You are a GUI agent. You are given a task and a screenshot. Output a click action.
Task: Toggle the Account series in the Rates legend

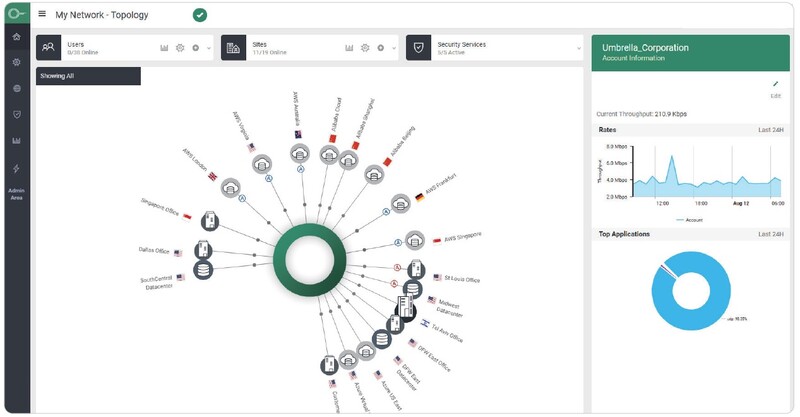tap(690, 219)
